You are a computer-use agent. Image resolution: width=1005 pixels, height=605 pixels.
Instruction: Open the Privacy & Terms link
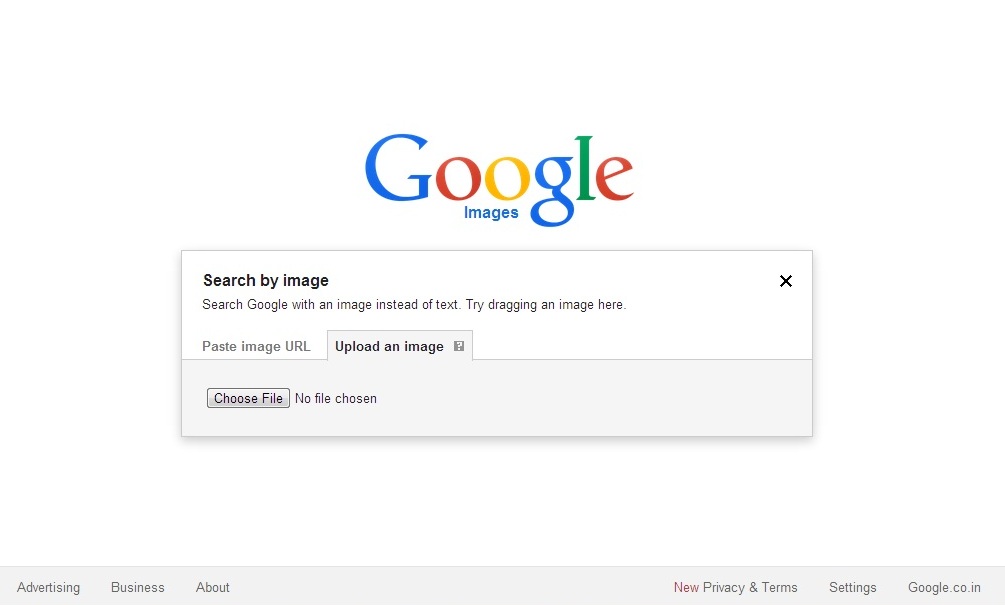(x=751, y=587)
